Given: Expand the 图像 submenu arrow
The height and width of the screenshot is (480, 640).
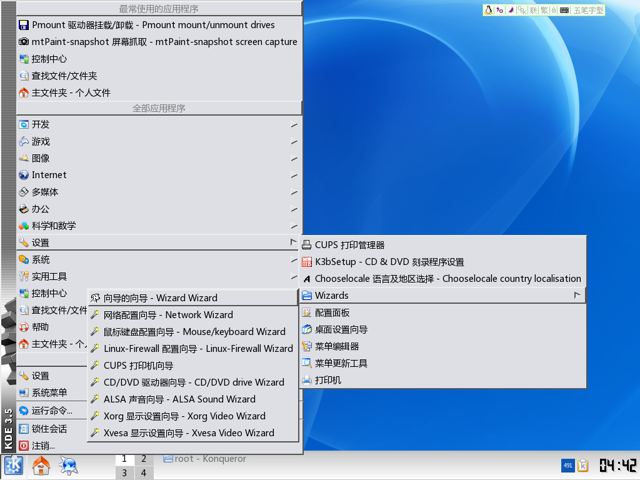Looking at the screenshot, I should point(294,158).
